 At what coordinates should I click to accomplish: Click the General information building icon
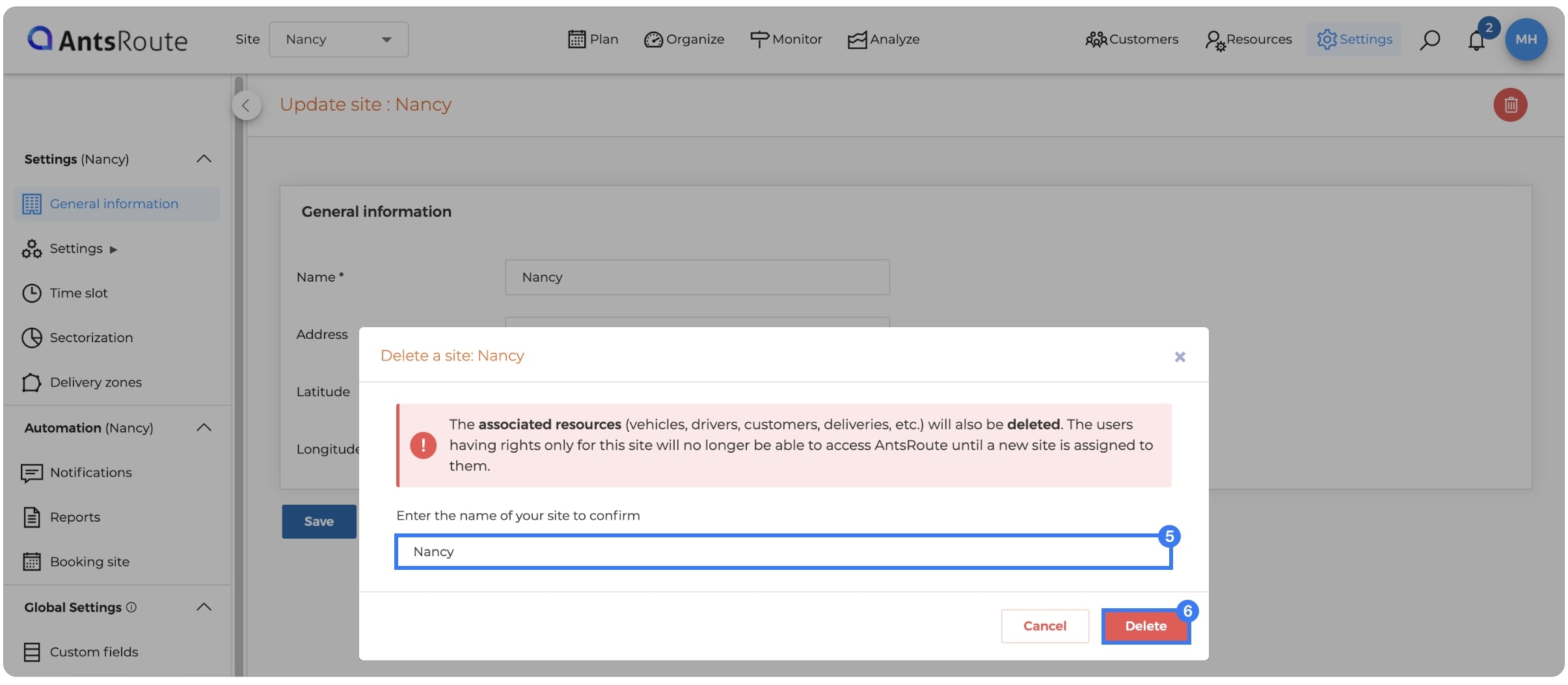31,204
